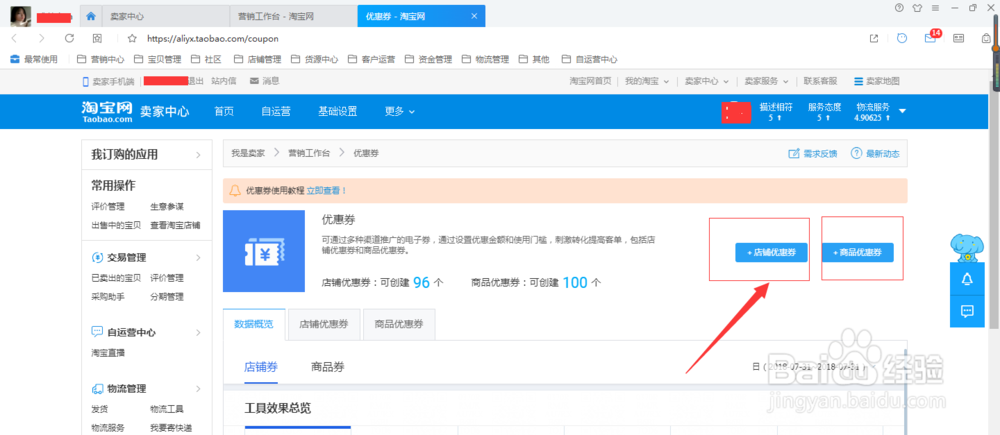This screenshot has height=435, width=1000.
Task: Click the 卖家手机端 phone icon
Action: pos(85,81)
